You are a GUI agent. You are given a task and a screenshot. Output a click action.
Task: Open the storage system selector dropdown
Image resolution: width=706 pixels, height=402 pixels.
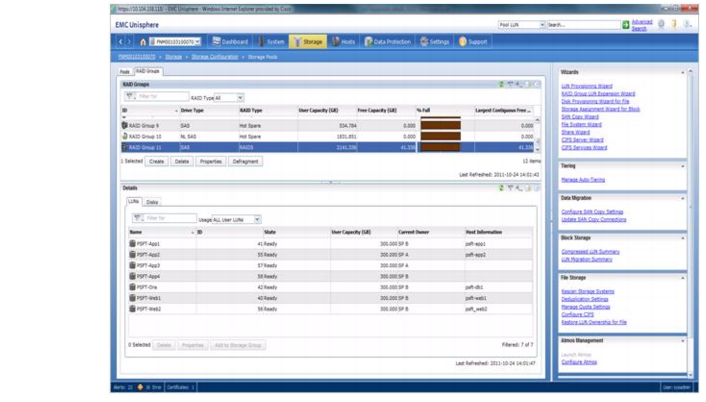click(175, 42)
